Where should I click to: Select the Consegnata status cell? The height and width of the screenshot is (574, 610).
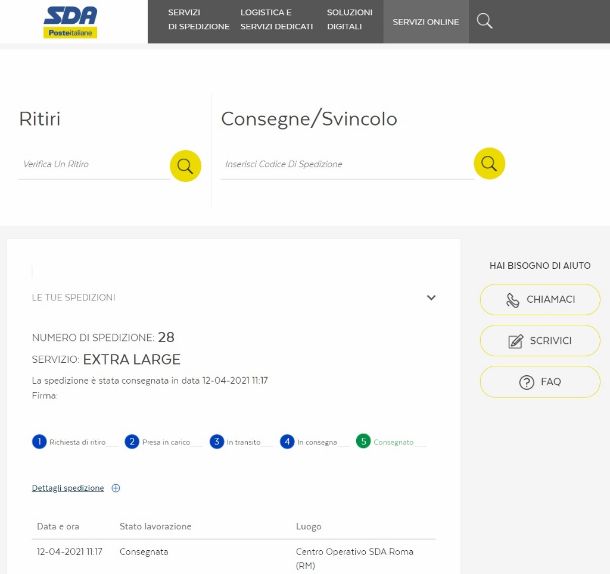tap(144, 552)
